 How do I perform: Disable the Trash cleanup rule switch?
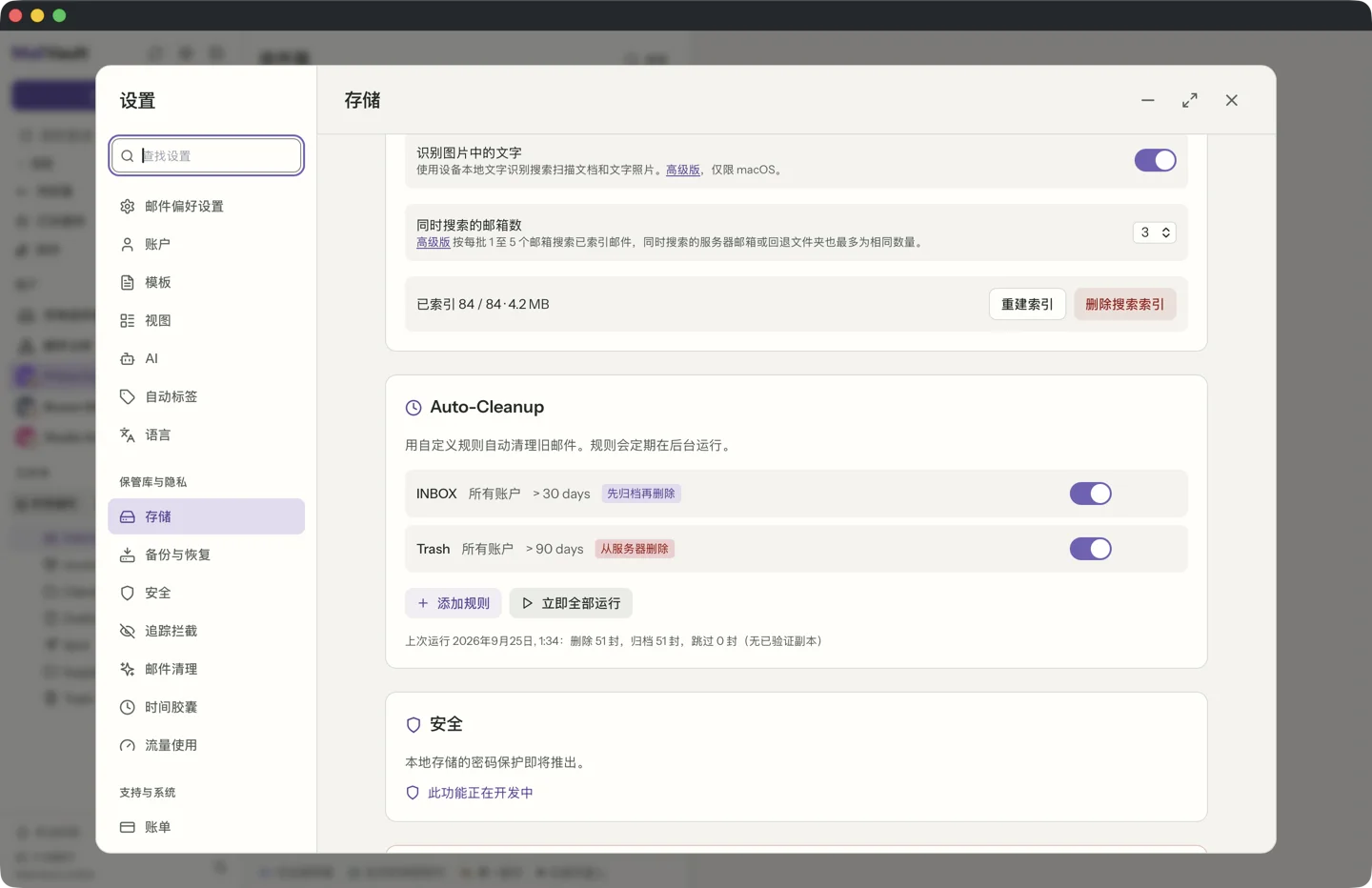pyautogui.click(x=1091, y=549)
